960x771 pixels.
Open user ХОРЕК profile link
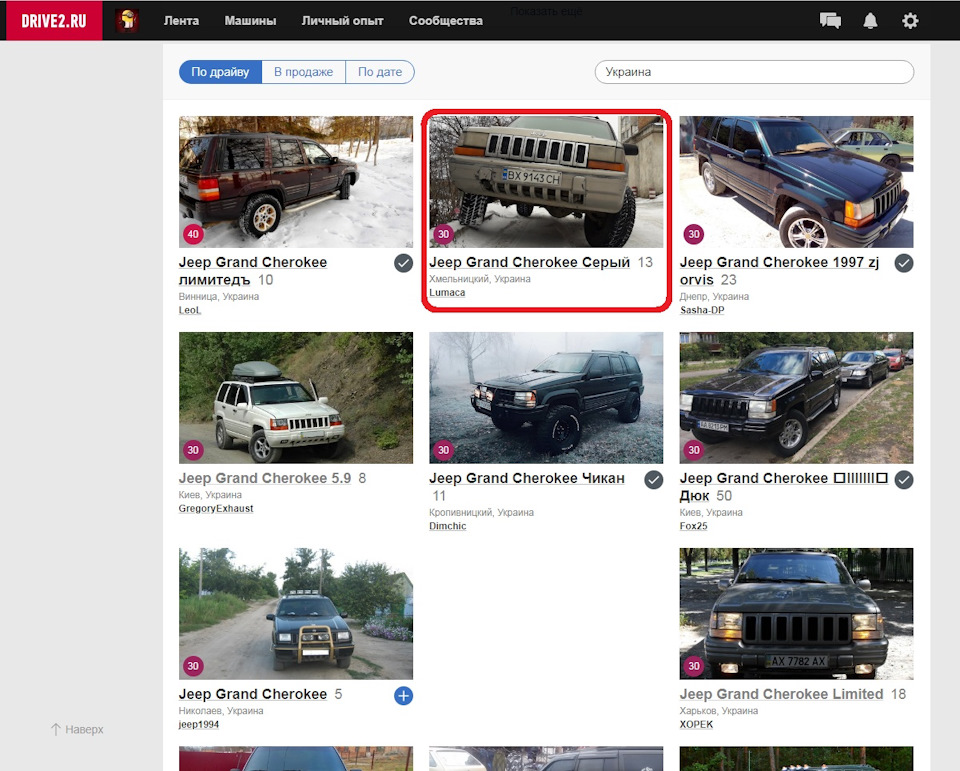click(x=696, y=724)
